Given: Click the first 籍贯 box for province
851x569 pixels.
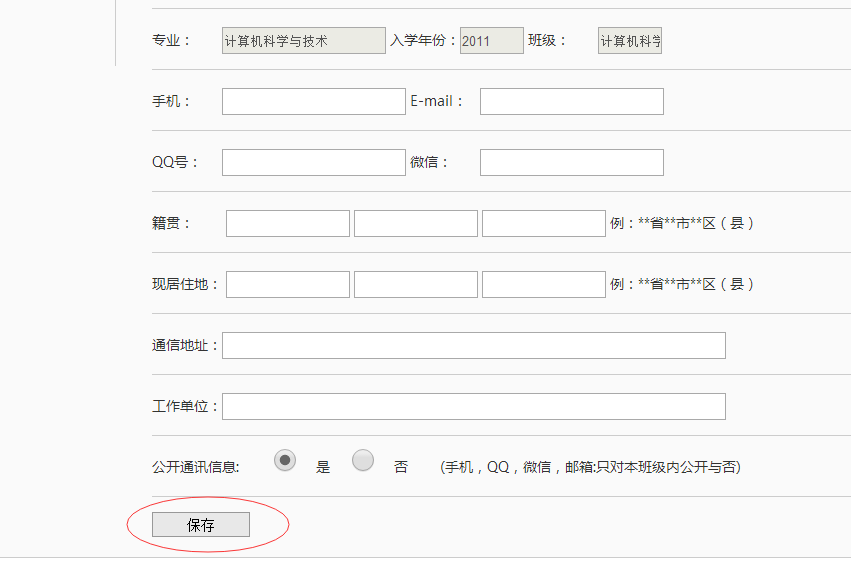Looking at the screenshot, I should [x=288, y=224].
